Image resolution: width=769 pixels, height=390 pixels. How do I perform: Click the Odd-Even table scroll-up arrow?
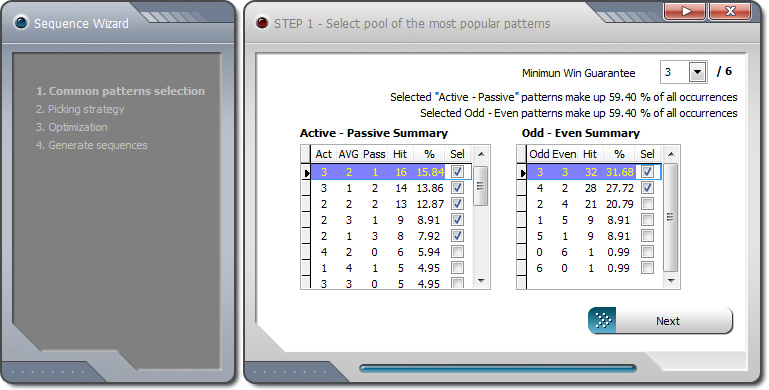point(671,154)
